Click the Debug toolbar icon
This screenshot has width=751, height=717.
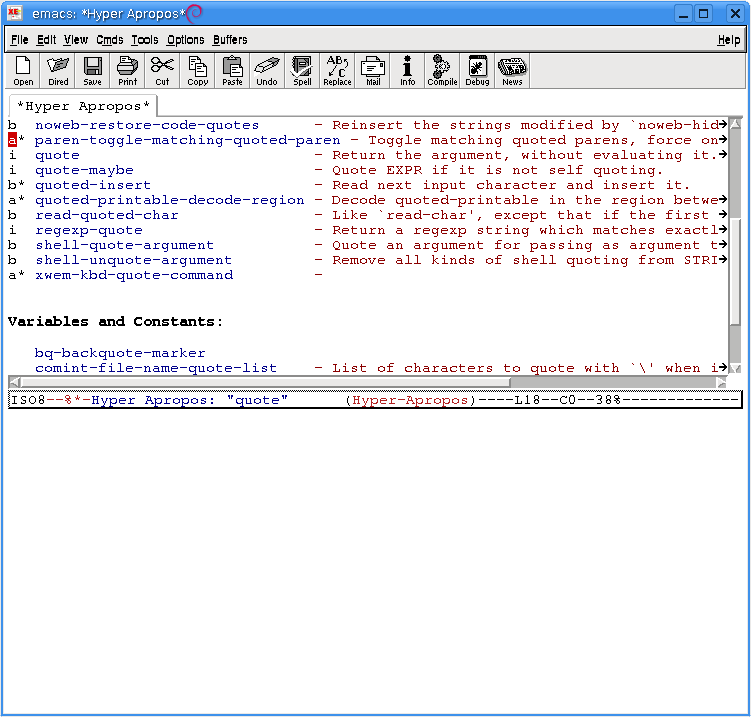point(477,70)
